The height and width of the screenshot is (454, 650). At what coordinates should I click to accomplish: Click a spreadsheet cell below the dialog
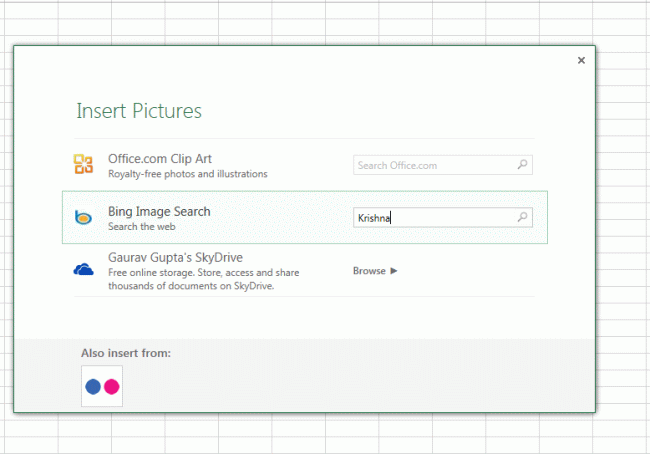click(x=300, y=435)
